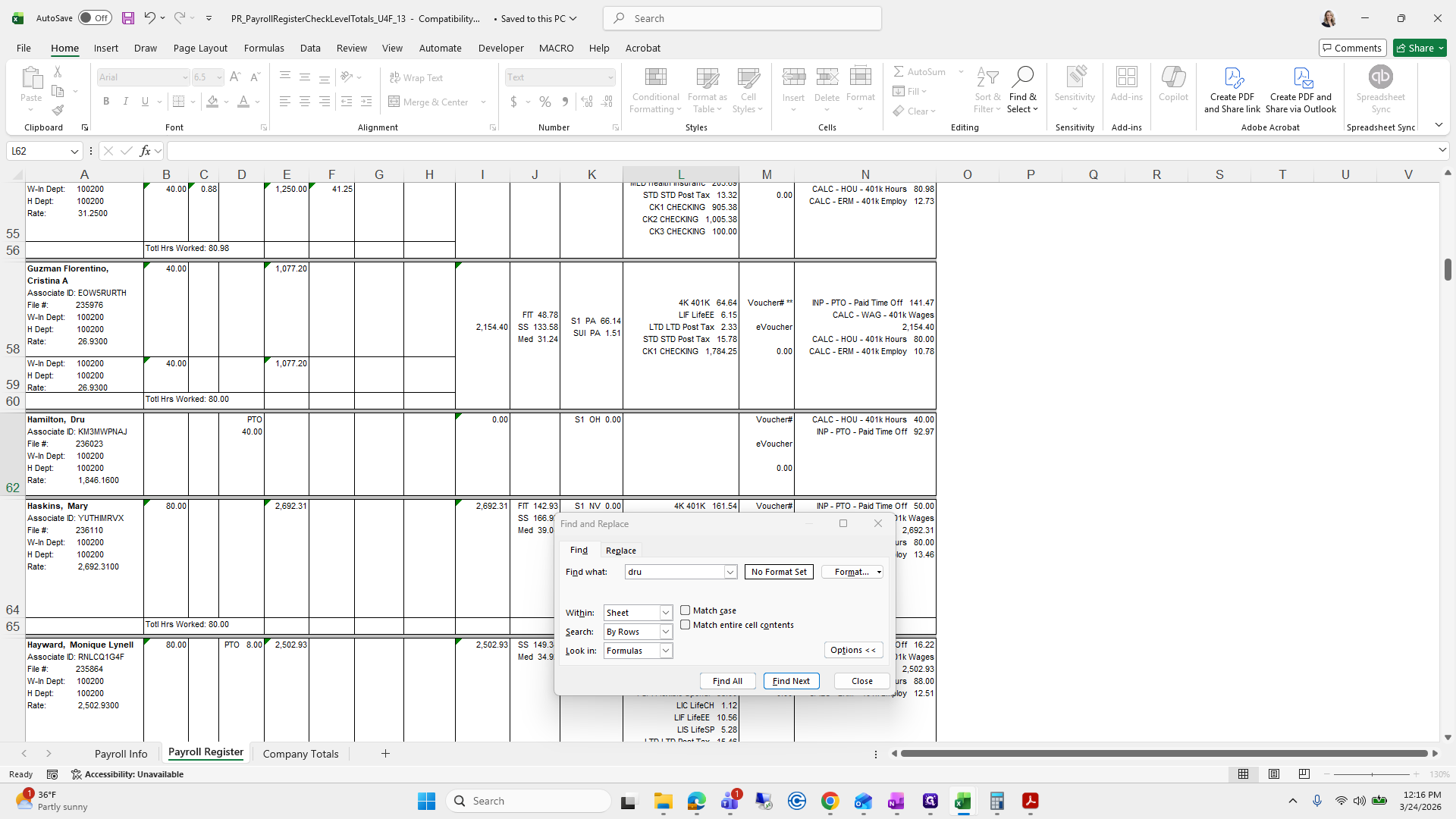Enable the Match case checkbox
The image size is (1456, 819).
(686, 610)
